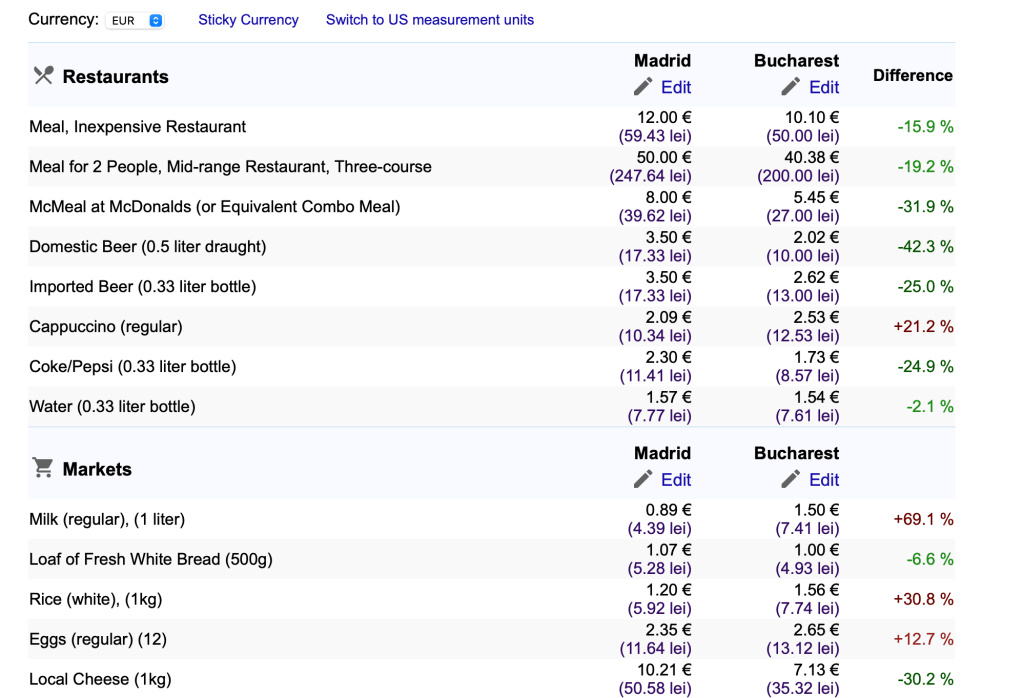
Task: Click Edit link for Madrid market prices
Action: (x=676, y=479)
